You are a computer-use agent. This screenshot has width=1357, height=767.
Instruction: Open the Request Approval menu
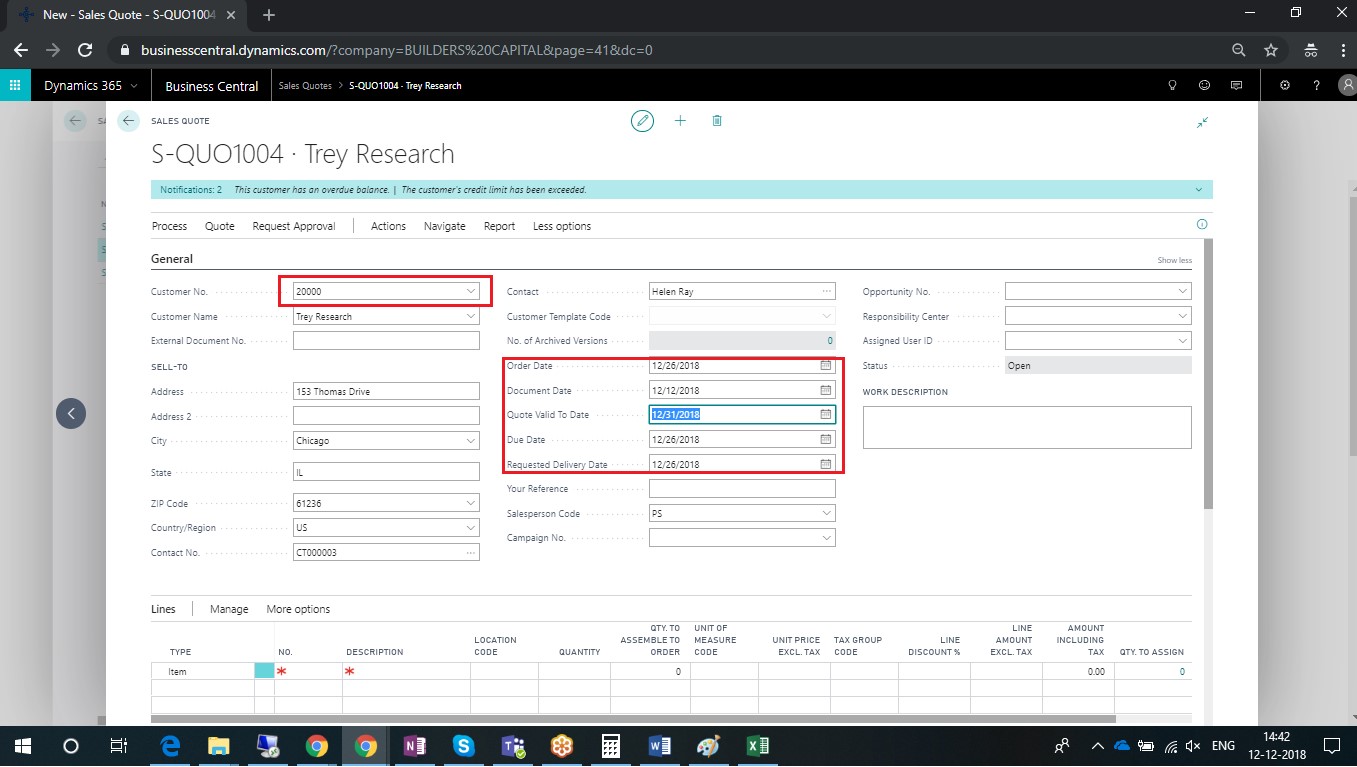click(x=294, y=226)
